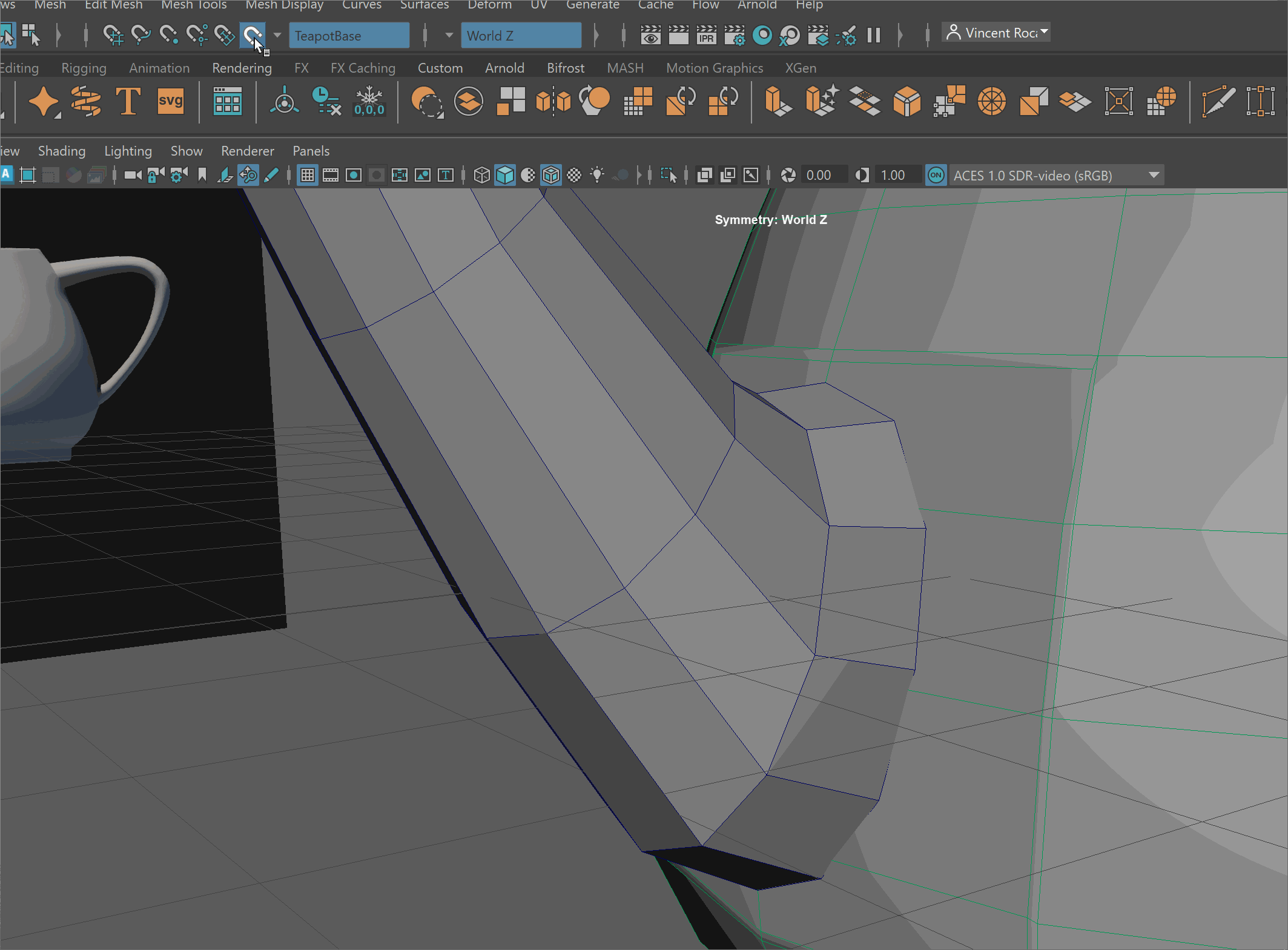1288x950 pixels.
Task: Click the Freeze Transformations snowflake icon
Action: coord(369,101)
